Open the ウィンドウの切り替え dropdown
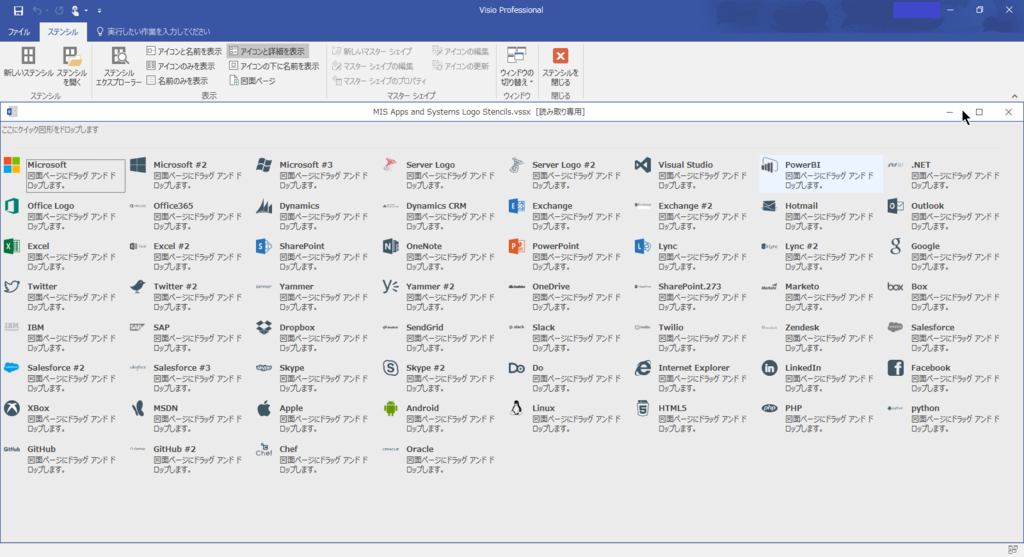Viewport: 1024px width, 557px height. coord(517,66)
